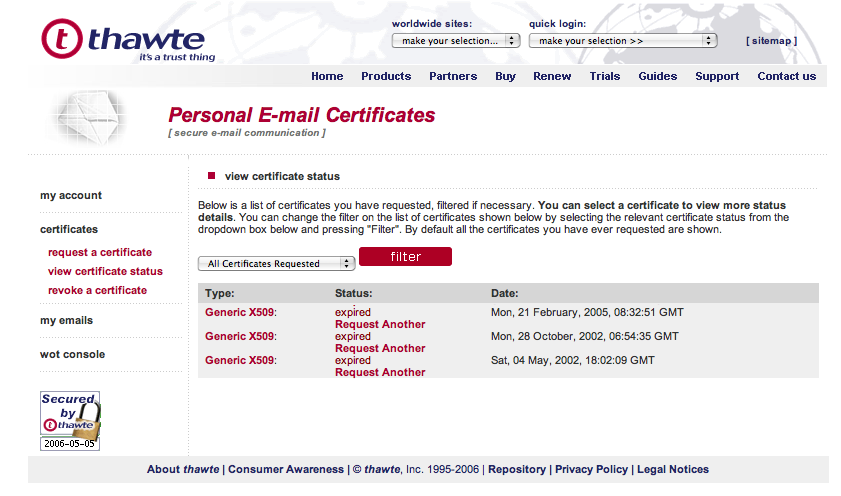Open the Consumer Awareness footer link

(x=286, y=469)
